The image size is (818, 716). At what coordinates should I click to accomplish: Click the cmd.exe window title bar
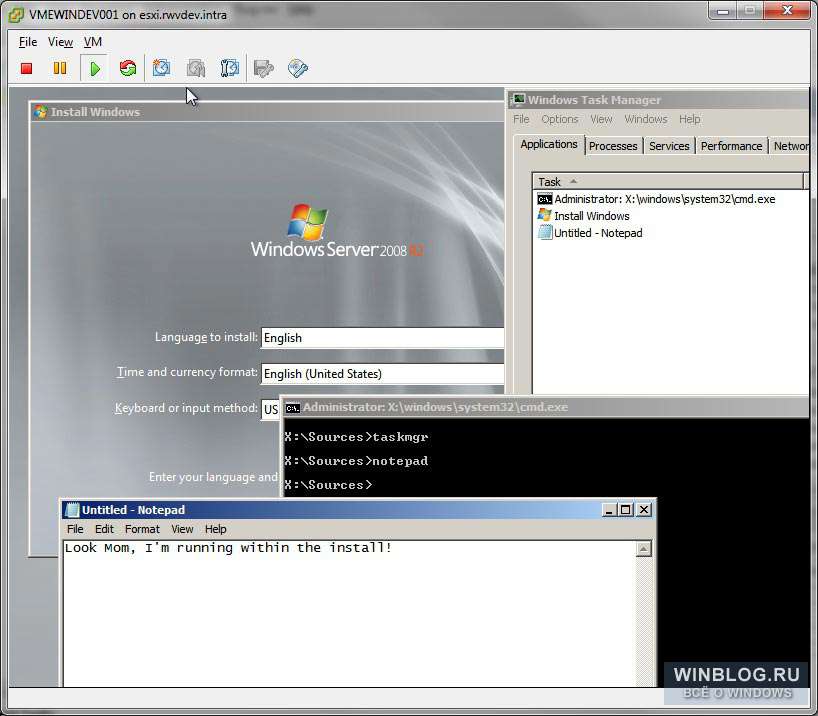tap(546, 407)
